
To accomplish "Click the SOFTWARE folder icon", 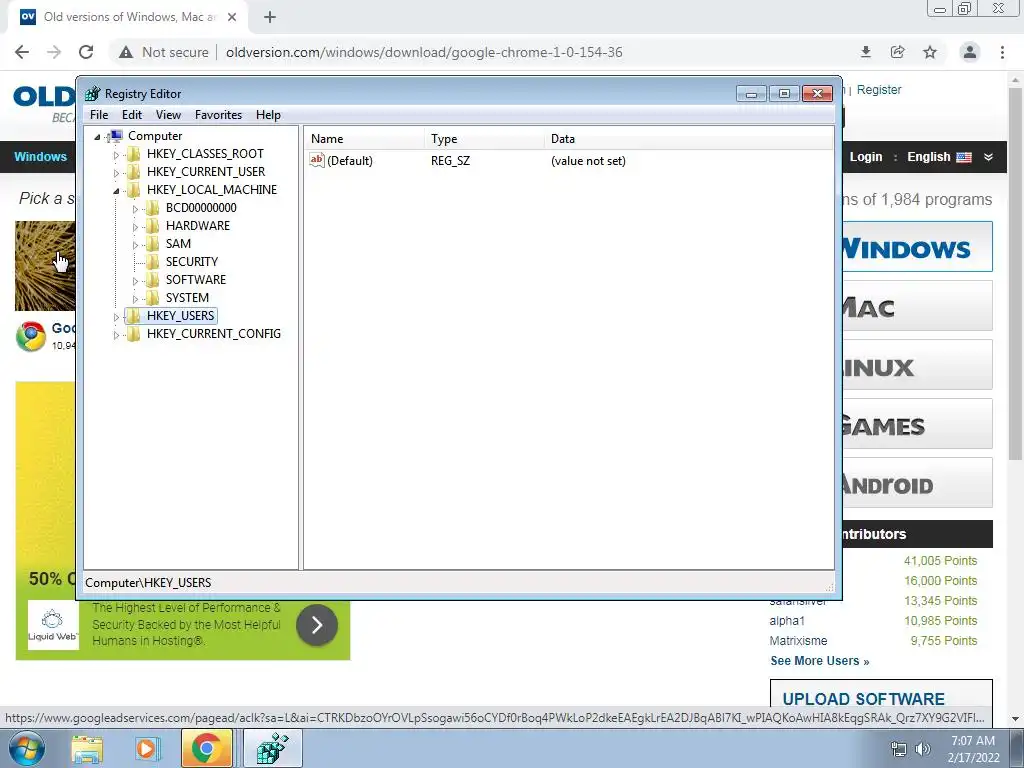I will point(153,280).
